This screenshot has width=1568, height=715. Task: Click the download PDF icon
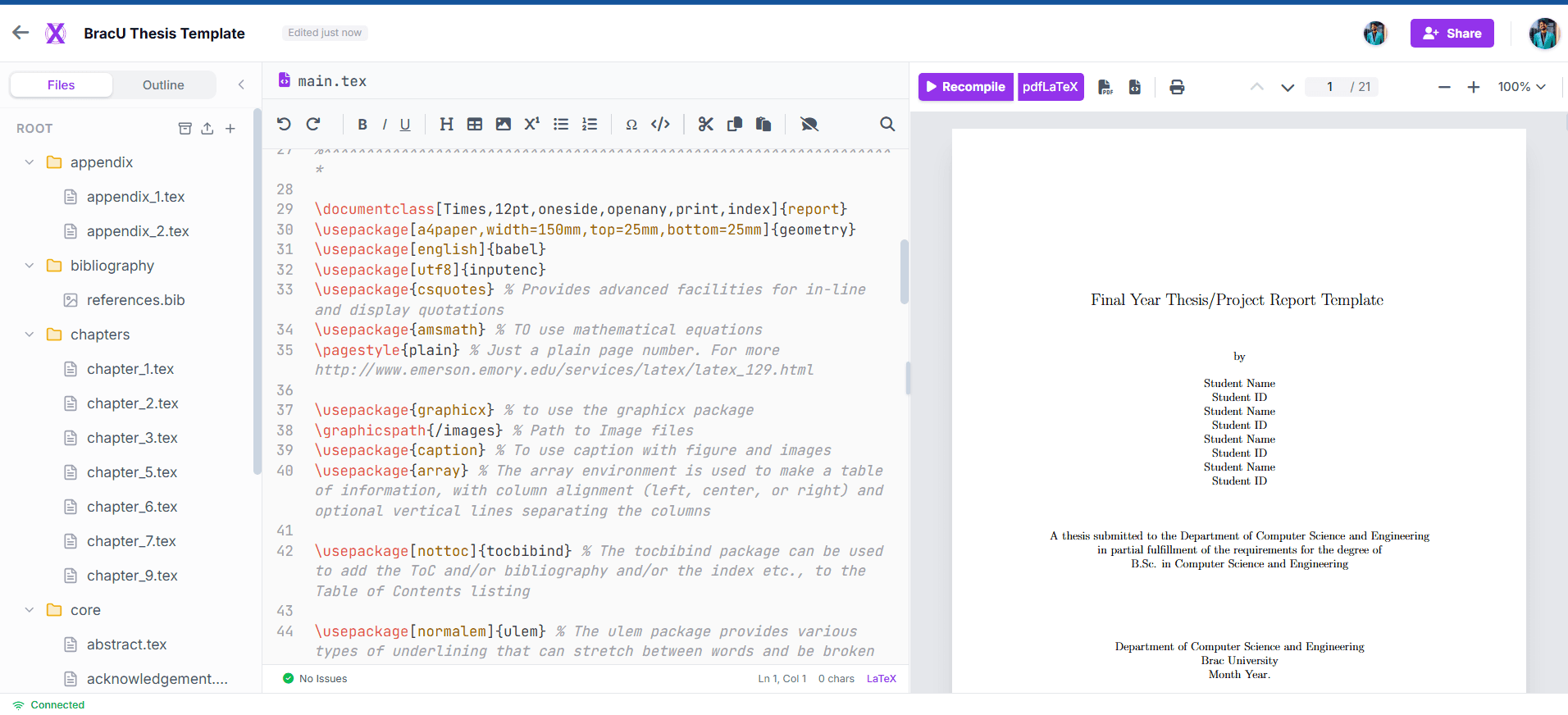[x=1105, y=87]
